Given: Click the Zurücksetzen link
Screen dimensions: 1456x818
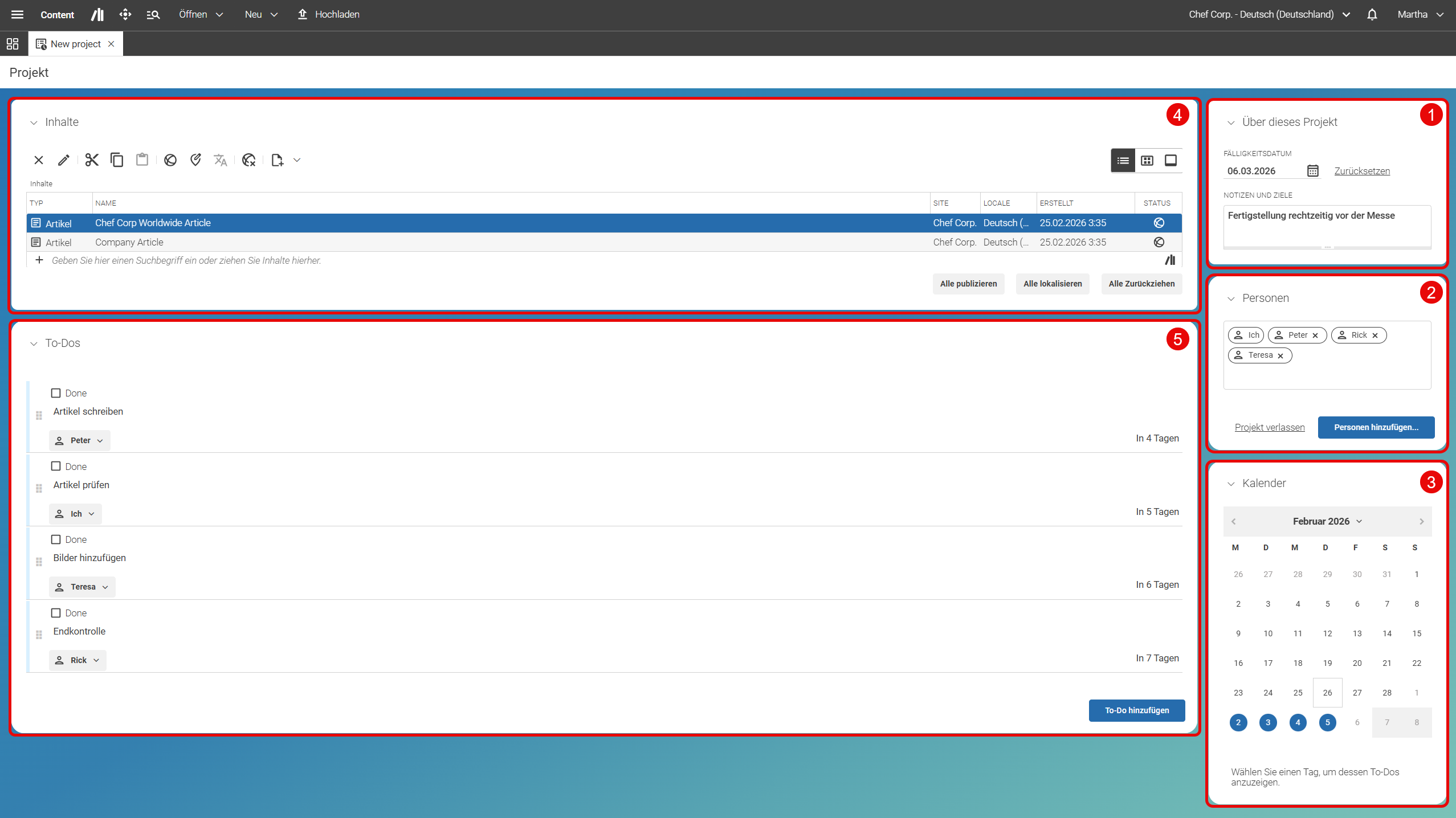Looking at the screenshot, I should point(1362,171).
